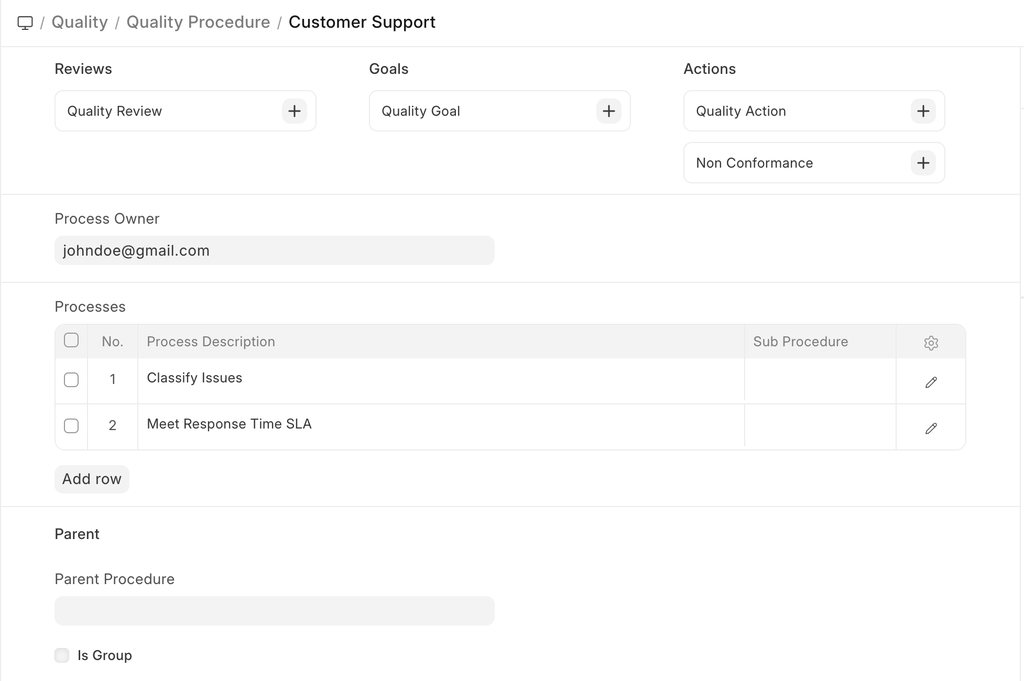Viewport: 1024px width, 681px height.
Task: Open the Processes table settings gear
Action: coord(931,343)
